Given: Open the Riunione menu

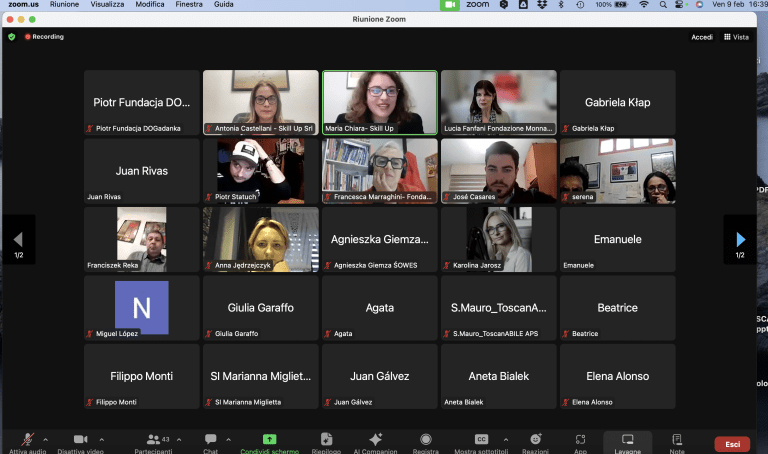Looking at the screenshot, I should click(x=64, y=4).
